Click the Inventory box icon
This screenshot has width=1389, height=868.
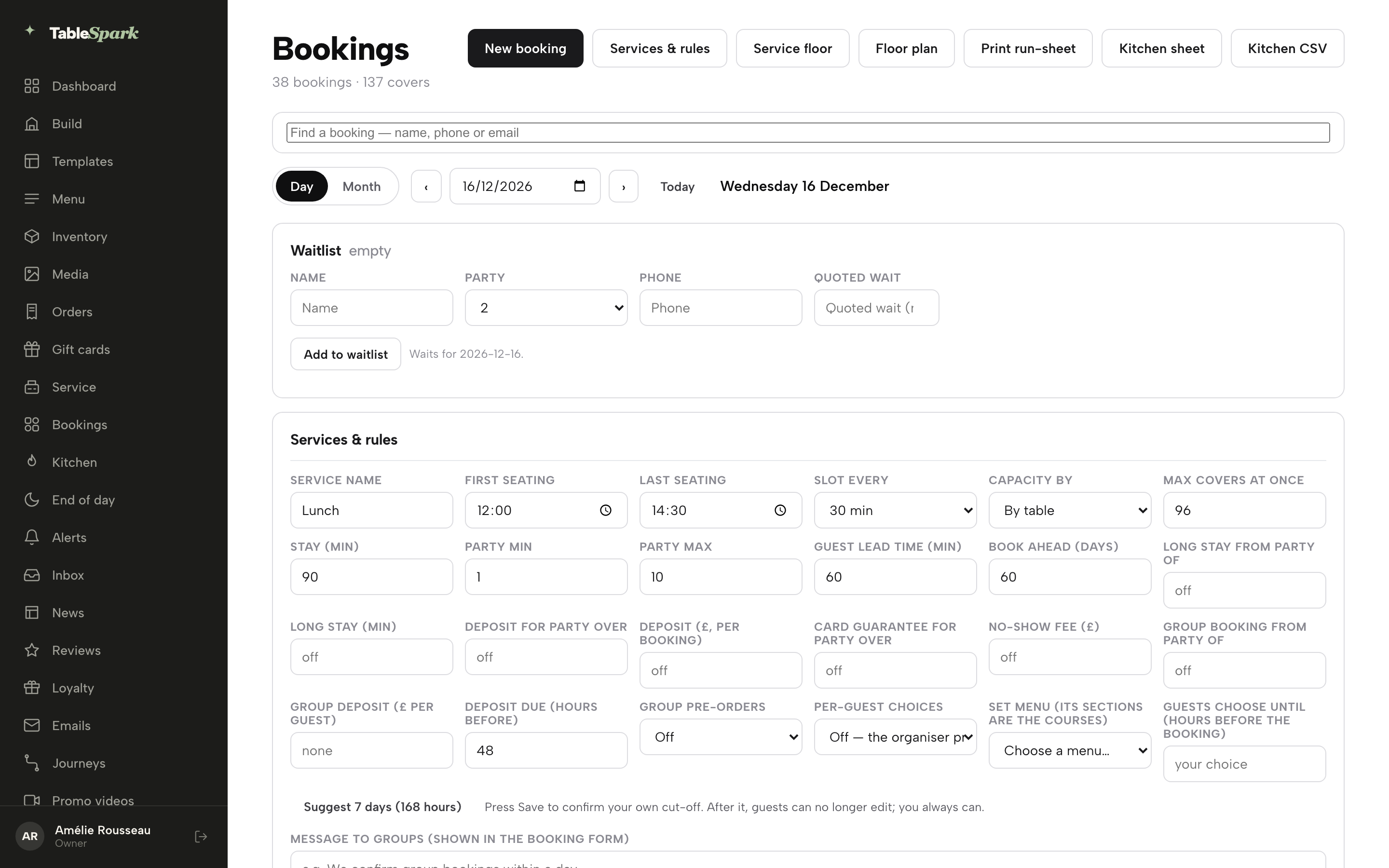click(x=31, y=236)
